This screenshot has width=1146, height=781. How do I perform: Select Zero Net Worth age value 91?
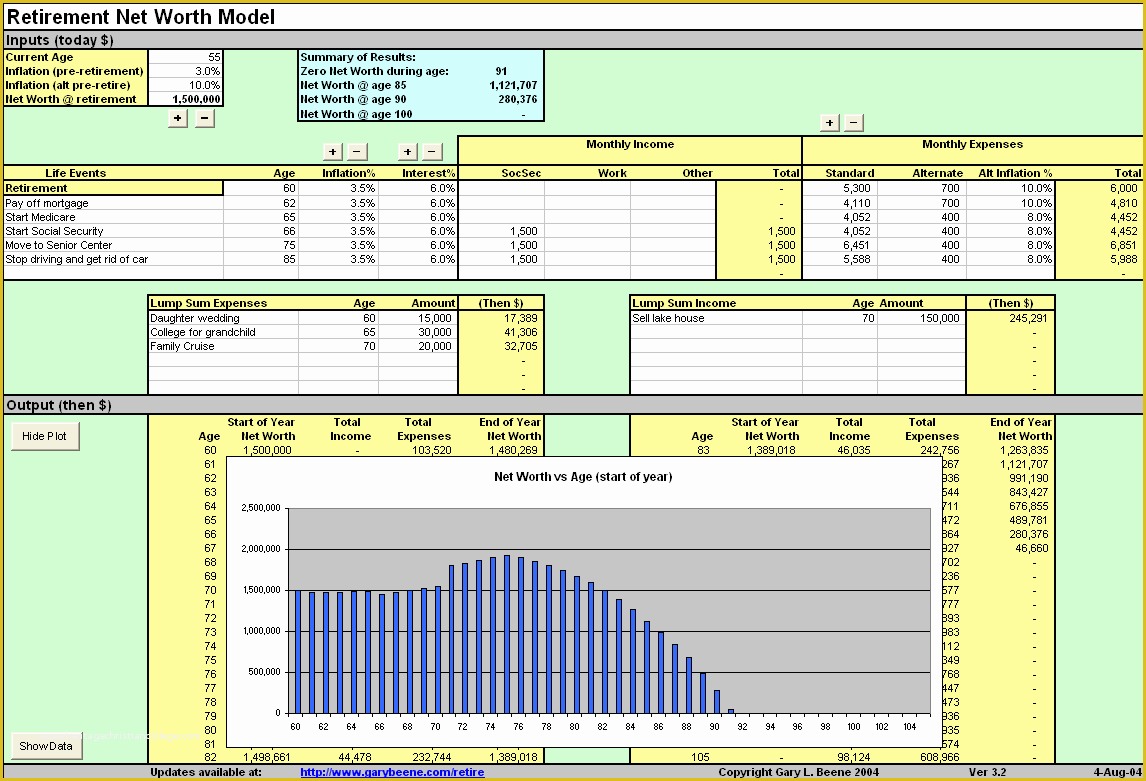click(x=501, y=71)
